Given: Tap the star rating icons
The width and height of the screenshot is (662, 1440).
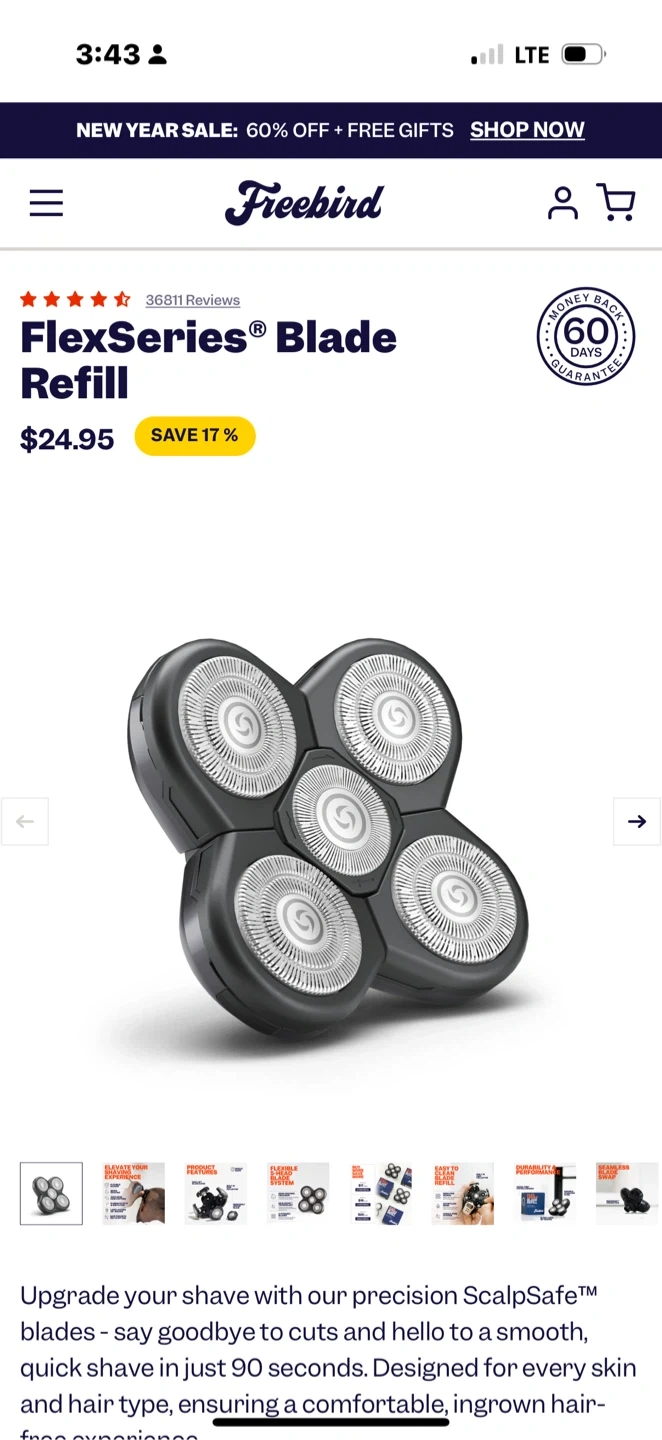Looking at the screenshot, I should [x=75, y=299].
